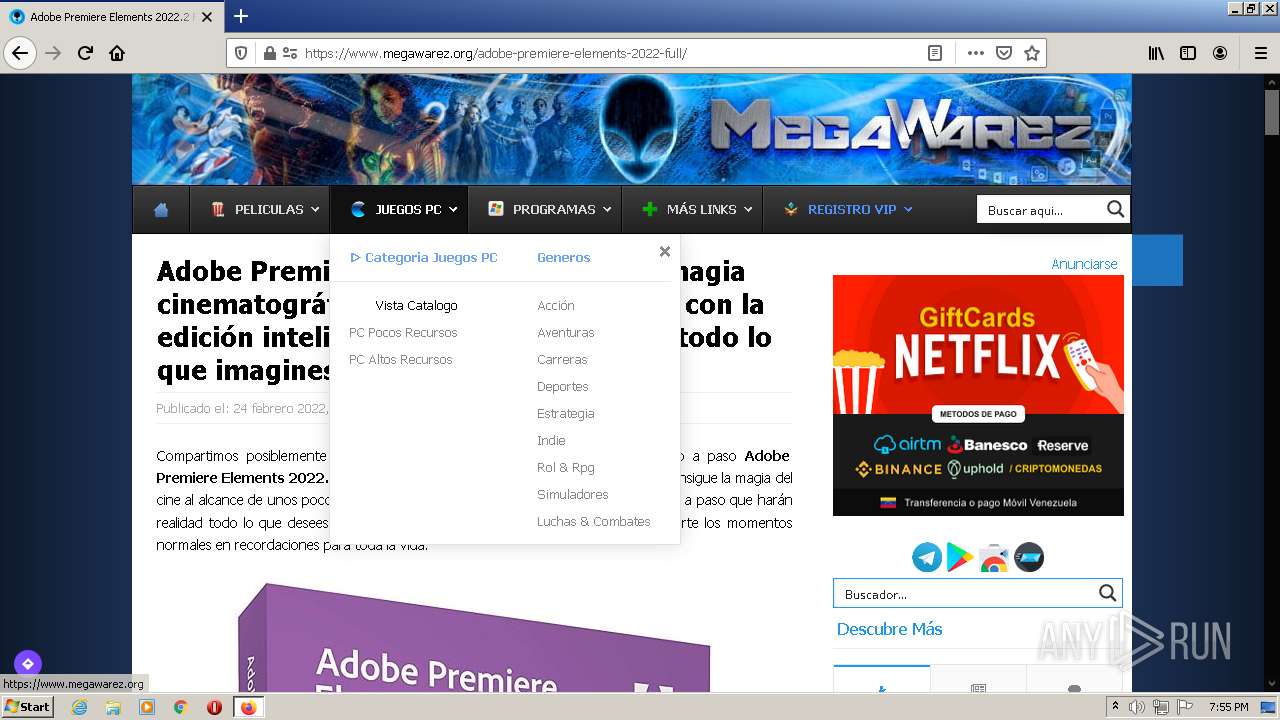Launch Internet Explorer from taskbar
The height and width of the screenshot is (720, 1280).
[x=80, y=707]
